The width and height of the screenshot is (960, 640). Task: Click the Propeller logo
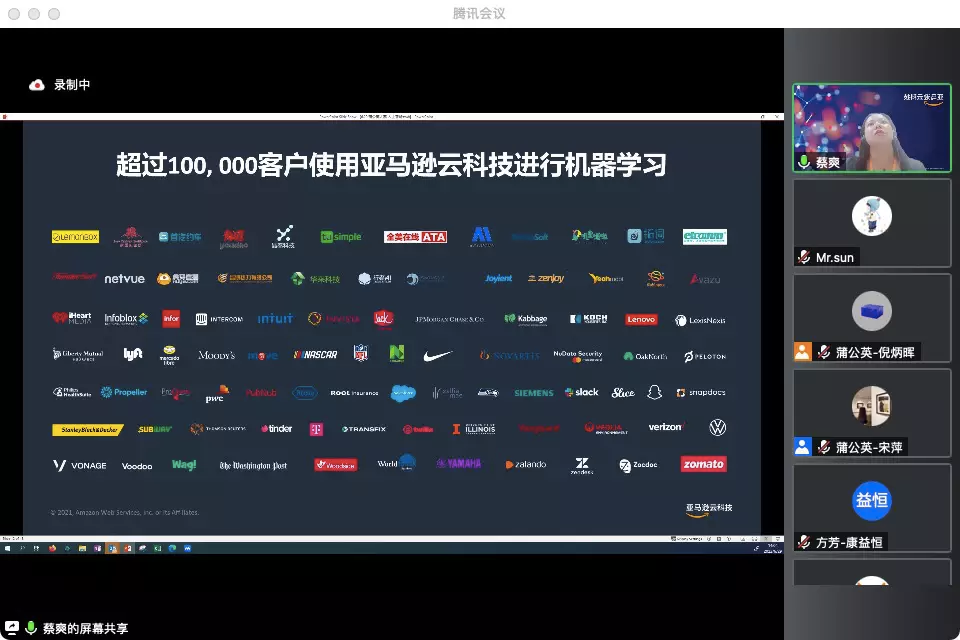pos(124,392)
